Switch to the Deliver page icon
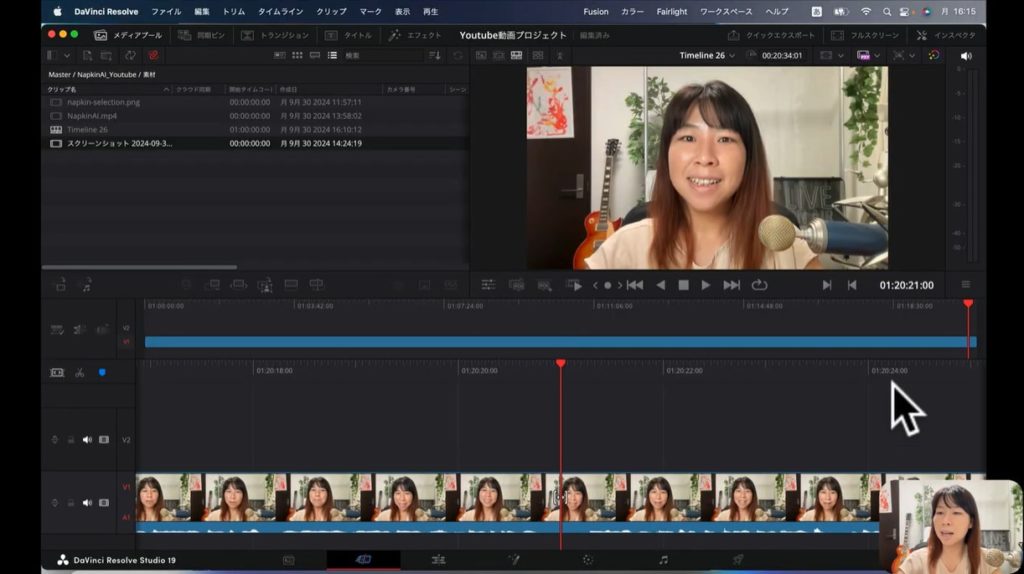Screen dimensions: 1024x574 [737, 560]
